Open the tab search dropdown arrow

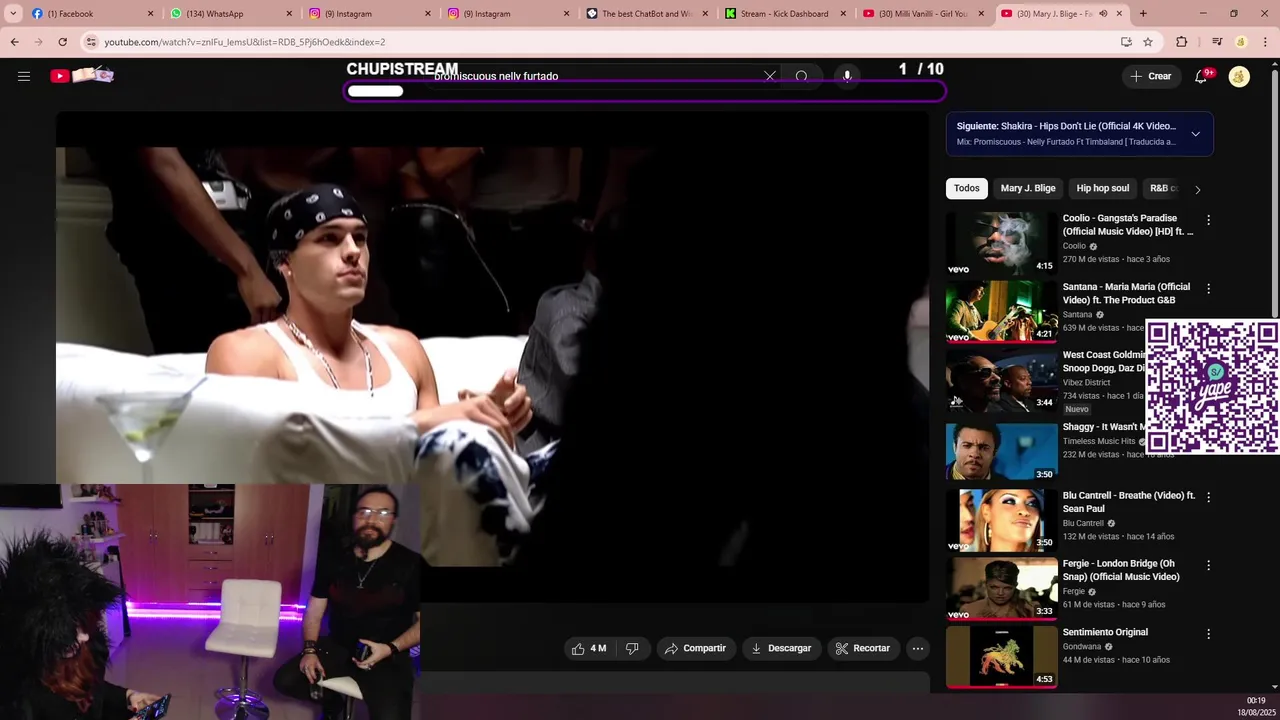pos(13,14)
